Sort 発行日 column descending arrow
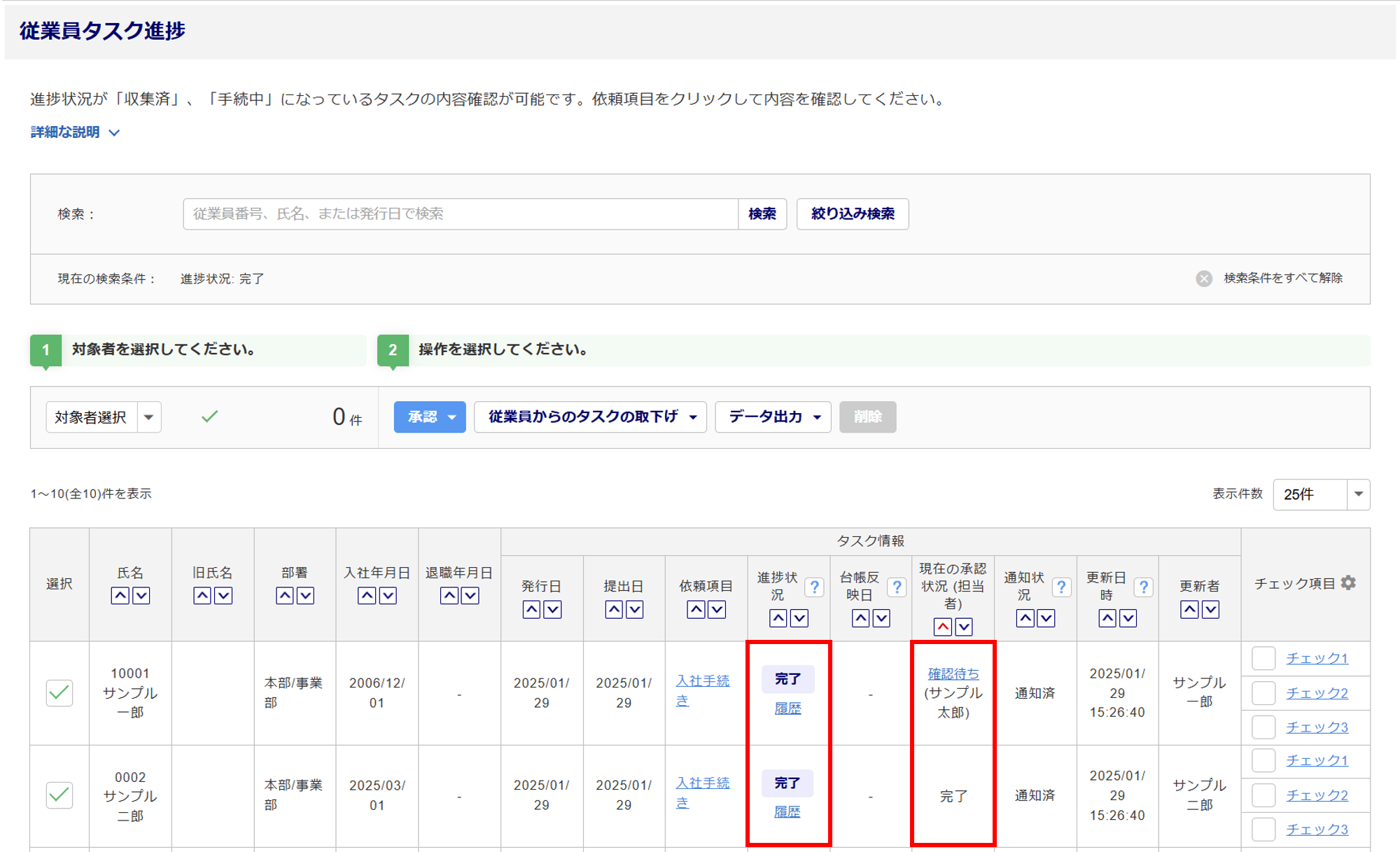 [552, 610]
